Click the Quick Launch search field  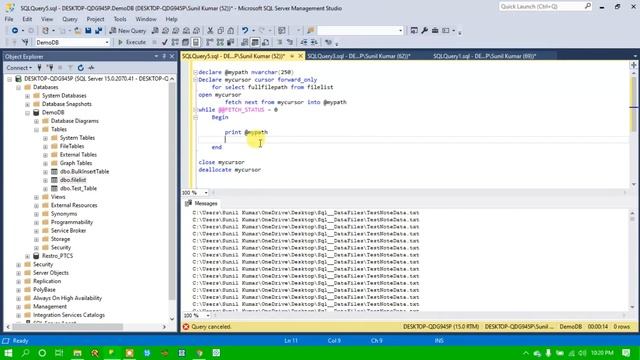tap(545, 7)
